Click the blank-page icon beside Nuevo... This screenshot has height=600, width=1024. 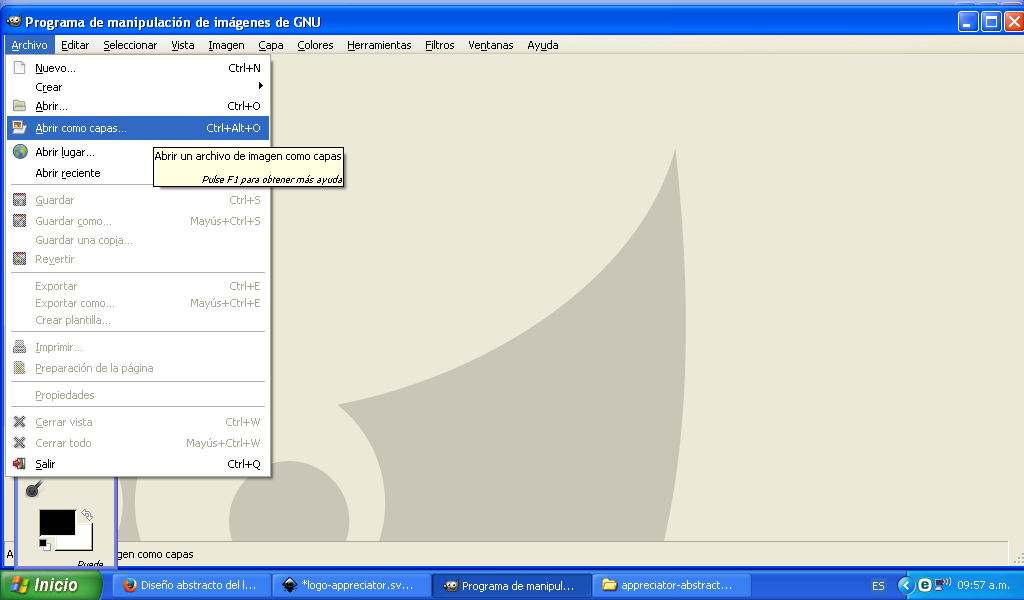click(20, 68)
